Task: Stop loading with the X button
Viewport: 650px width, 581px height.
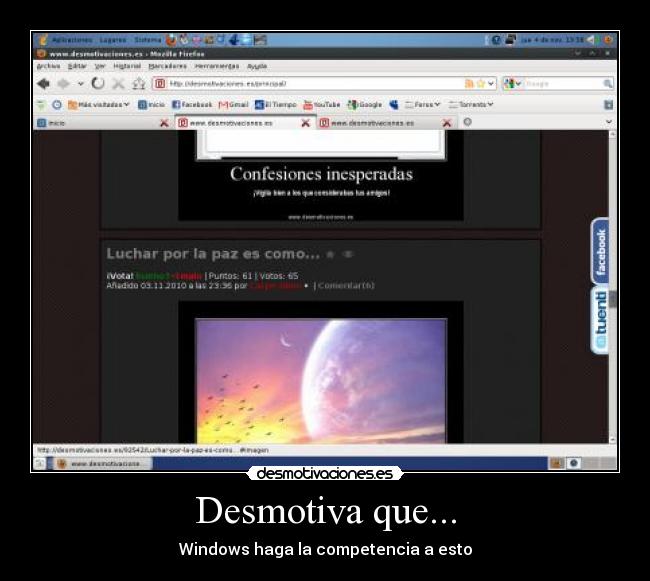Action: tap(119, 84)
